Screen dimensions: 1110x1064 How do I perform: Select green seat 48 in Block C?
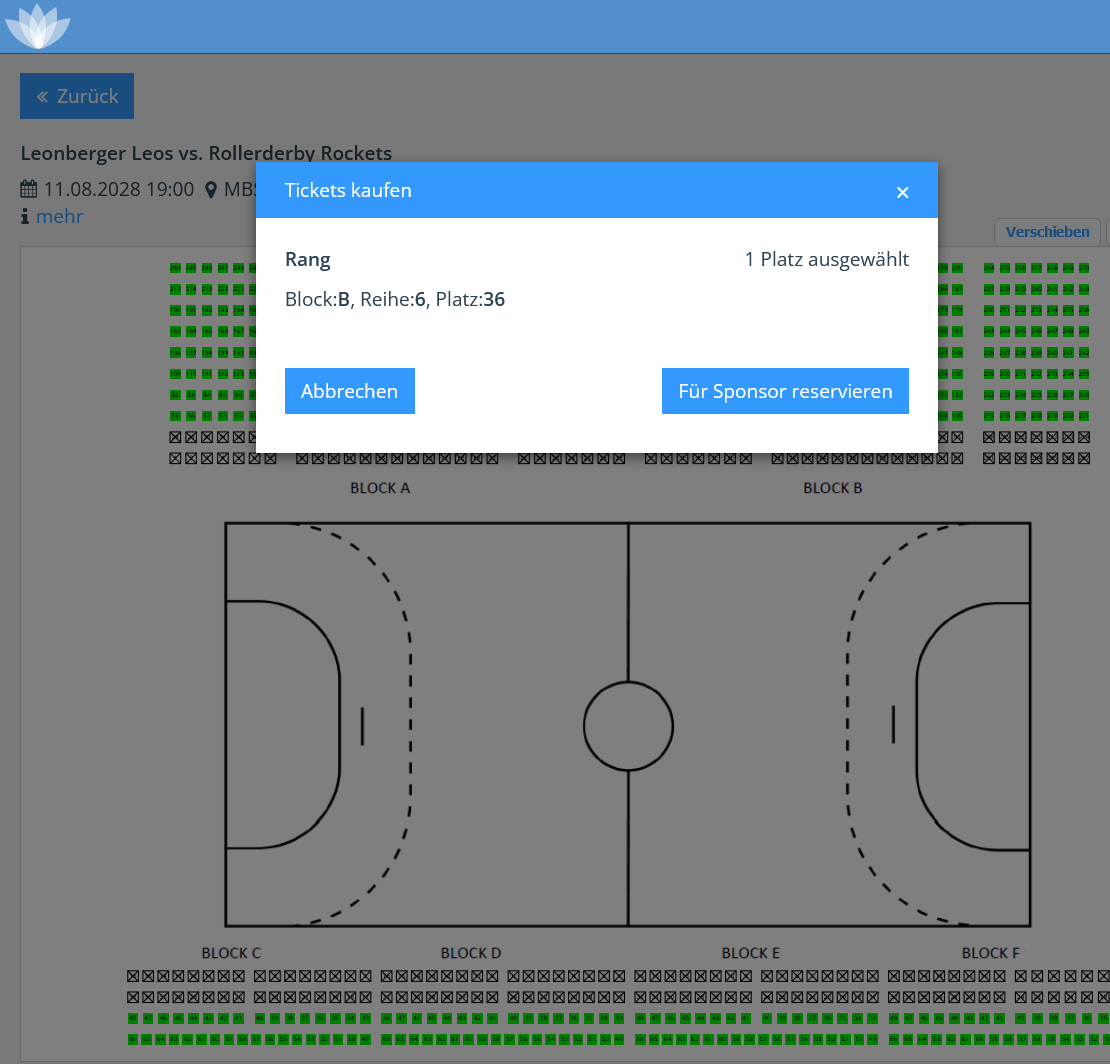133,1018
